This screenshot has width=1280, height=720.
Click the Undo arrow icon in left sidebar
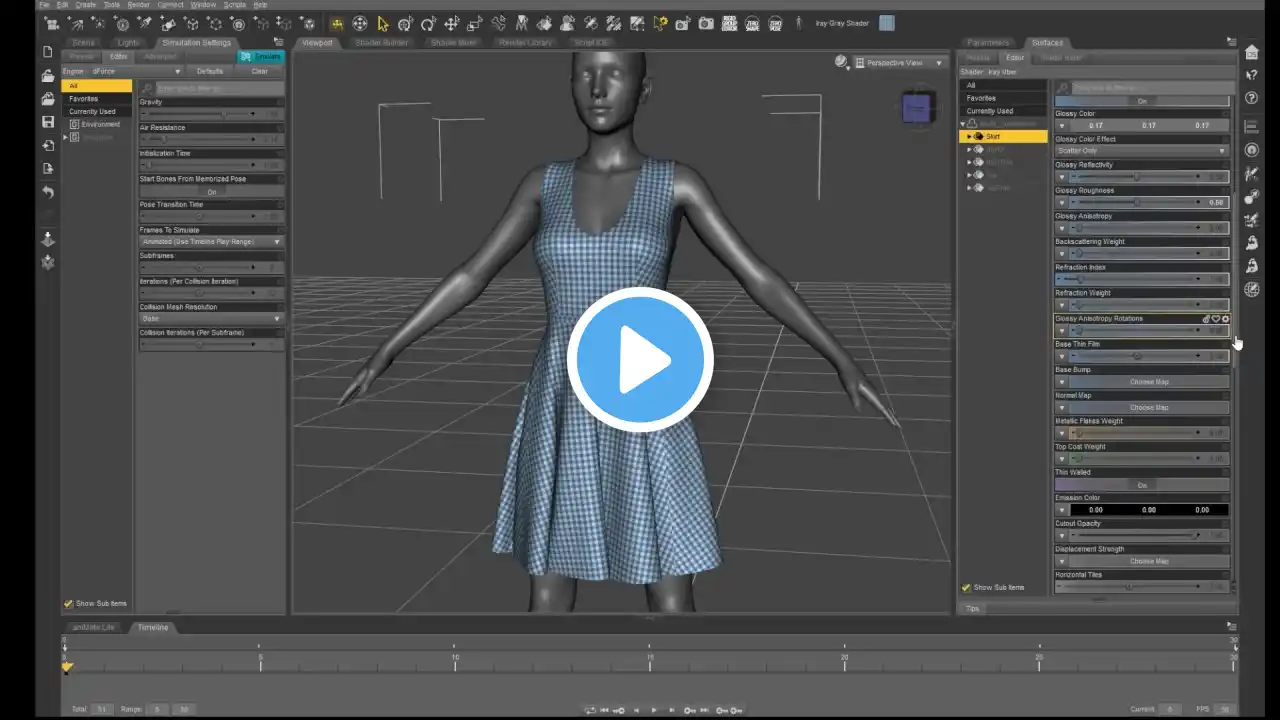[x=47, y=192]
